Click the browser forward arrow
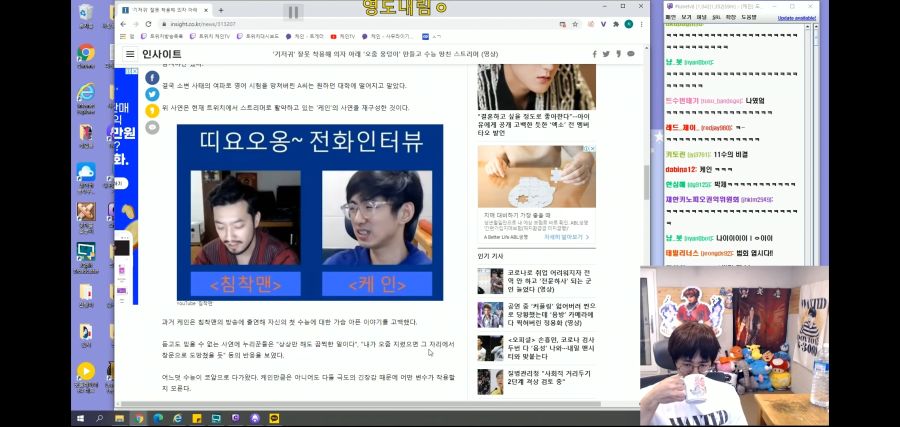 click(136, 24)
